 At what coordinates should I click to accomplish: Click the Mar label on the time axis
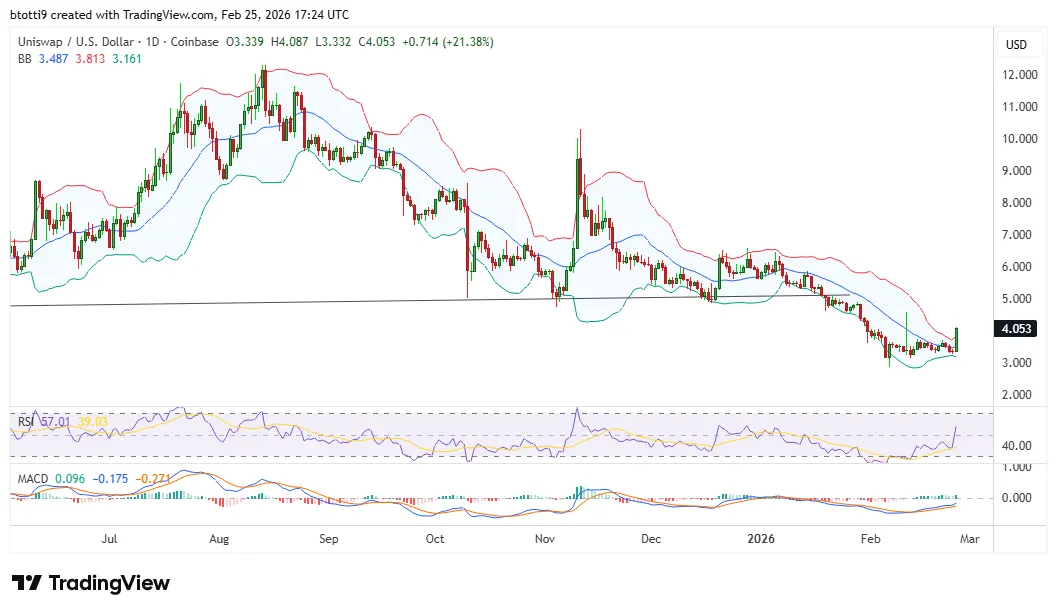[x=969, y=539]
